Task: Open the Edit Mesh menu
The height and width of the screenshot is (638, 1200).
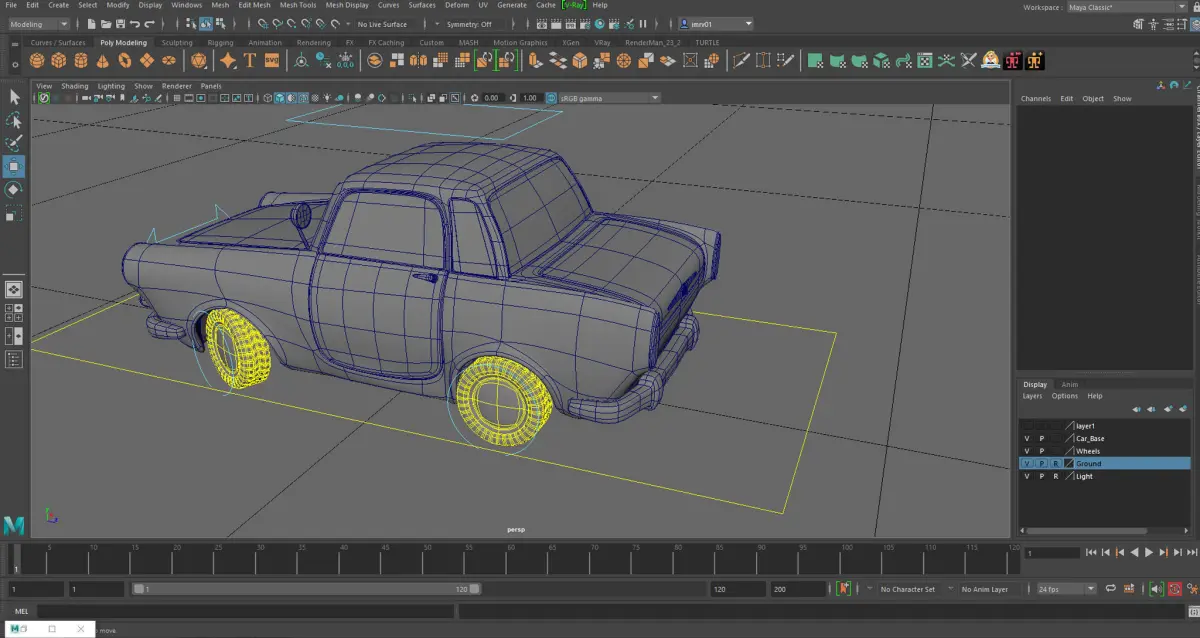Action: [254, 5]
